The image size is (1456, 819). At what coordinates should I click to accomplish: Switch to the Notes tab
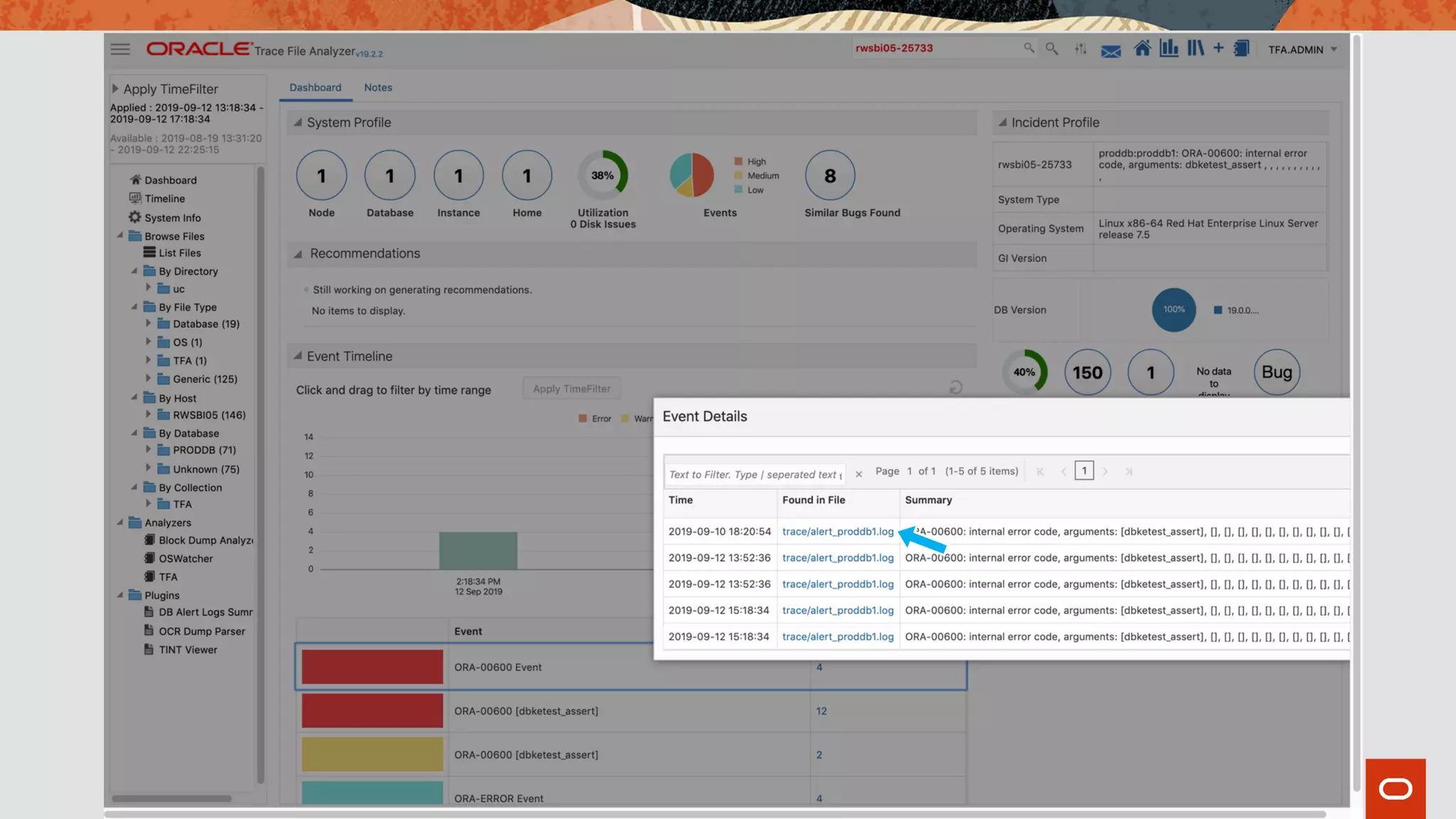coord(378,87)
